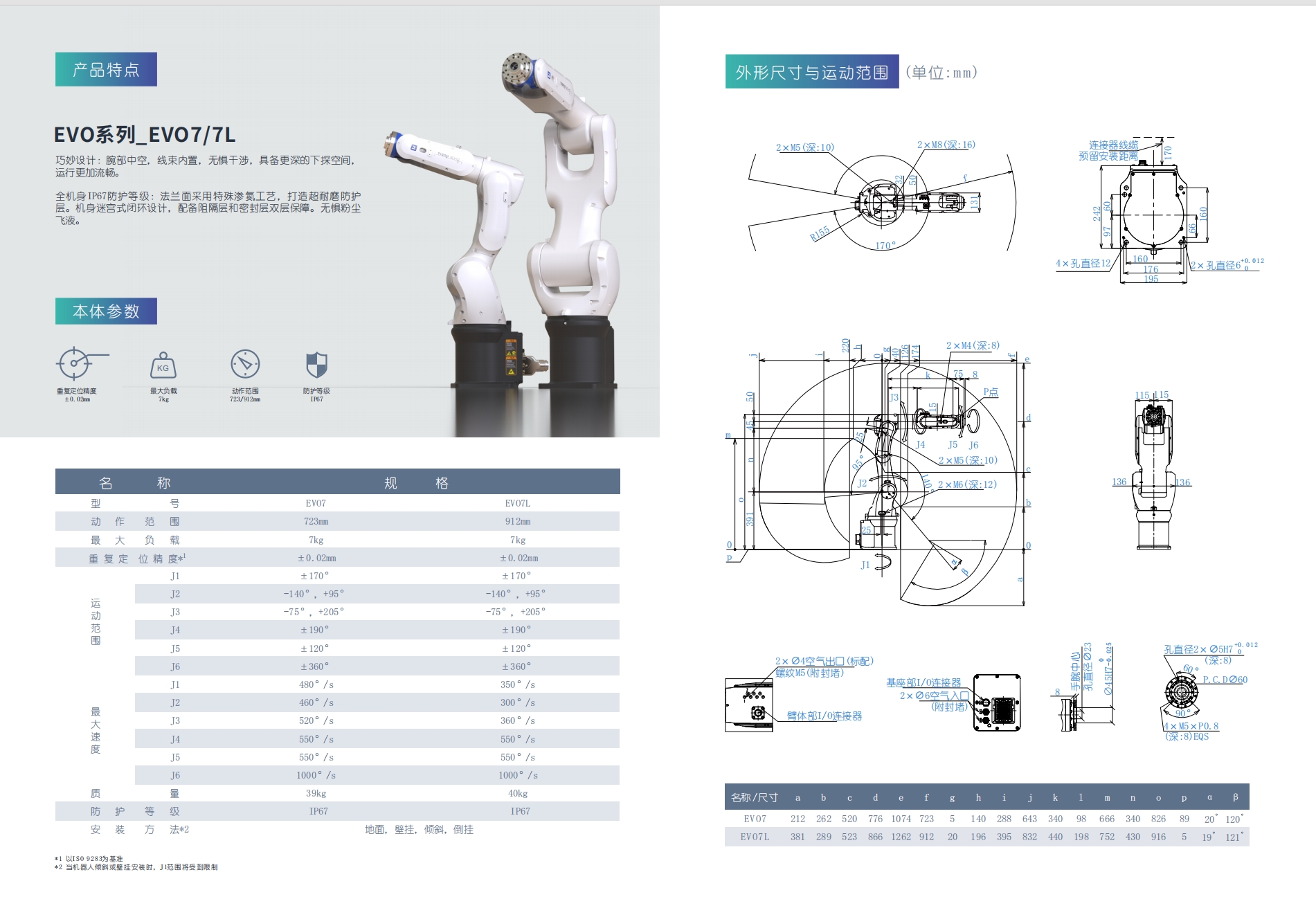Screen dimensions: 1316x899
Task: Click the KG maximum payload weight icon
Action: (163, 365)
